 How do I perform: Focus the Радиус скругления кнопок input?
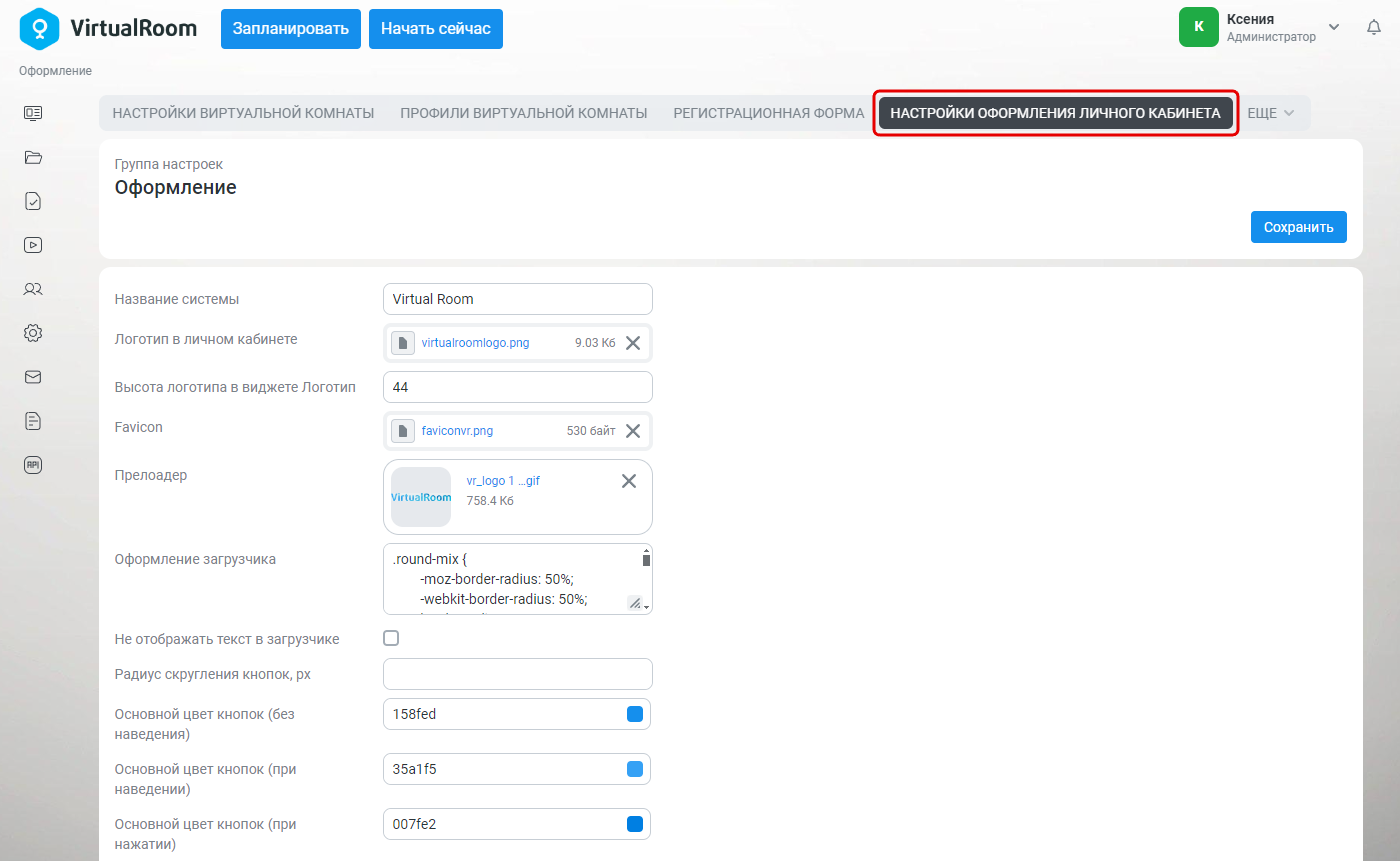click(x=518, y=674)
